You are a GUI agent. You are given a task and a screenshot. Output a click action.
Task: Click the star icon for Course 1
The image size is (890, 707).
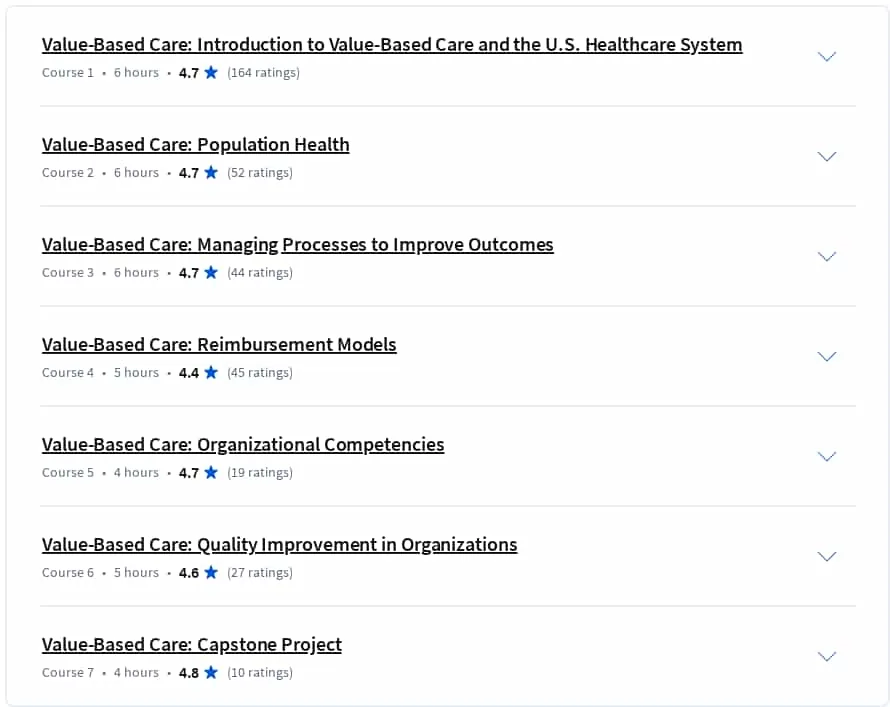[211, 73]
